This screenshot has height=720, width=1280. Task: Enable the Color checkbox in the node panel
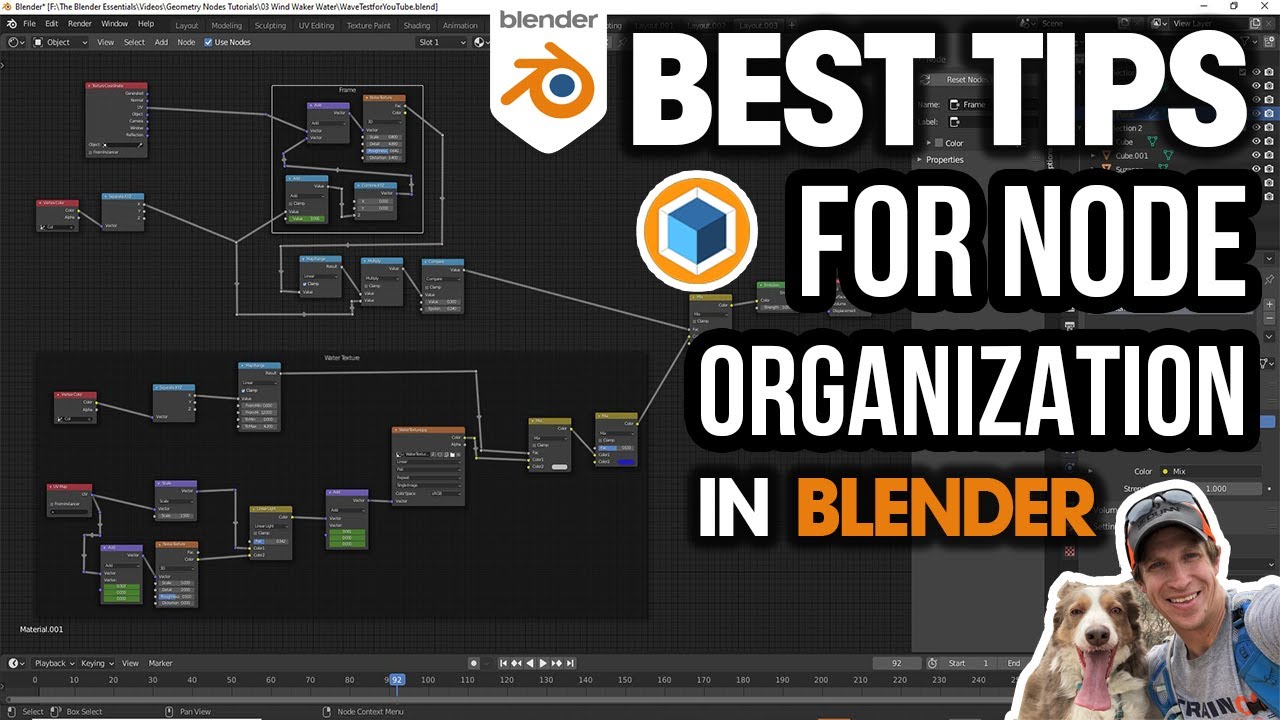(938, 143)
